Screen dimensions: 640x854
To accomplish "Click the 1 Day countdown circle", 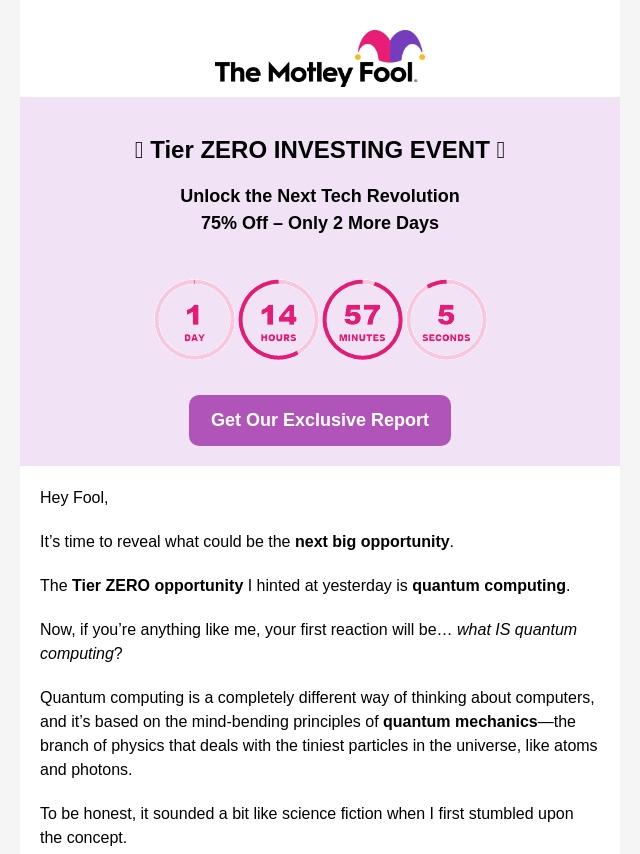I will point(194,320).
